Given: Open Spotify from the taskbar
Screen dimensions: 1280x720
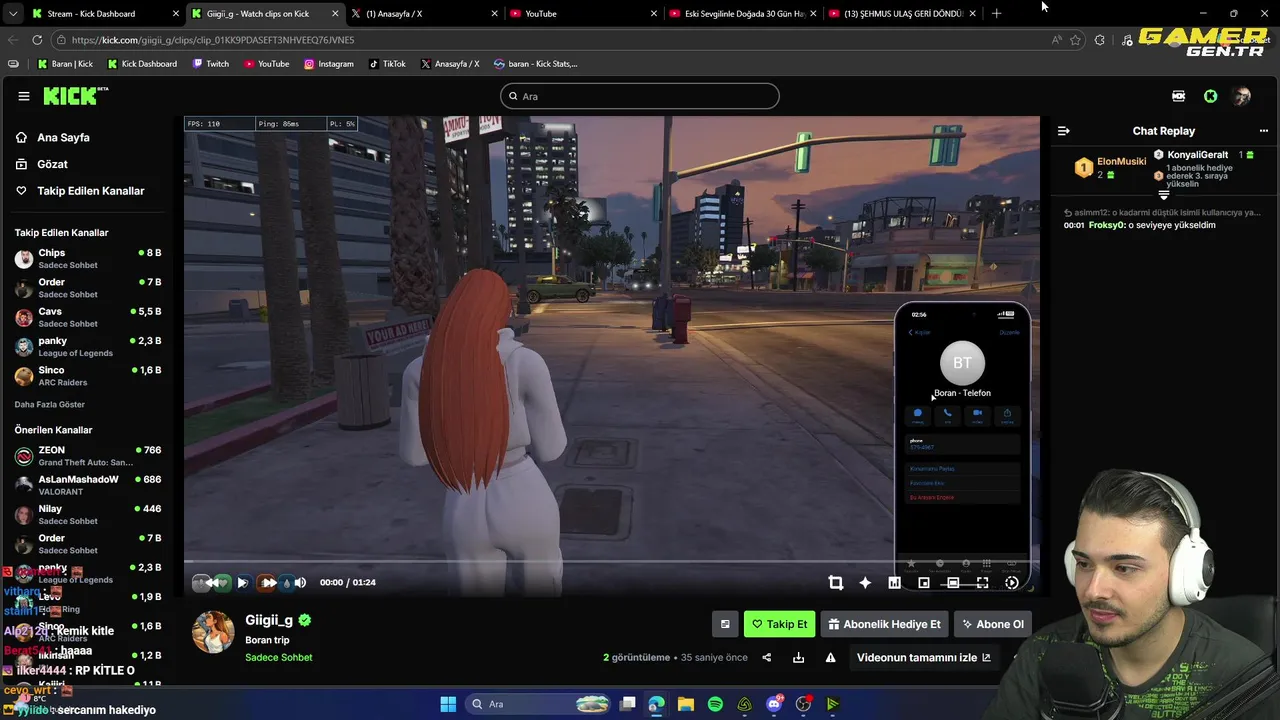Looking at the screenshot, I should coord(715,704).
